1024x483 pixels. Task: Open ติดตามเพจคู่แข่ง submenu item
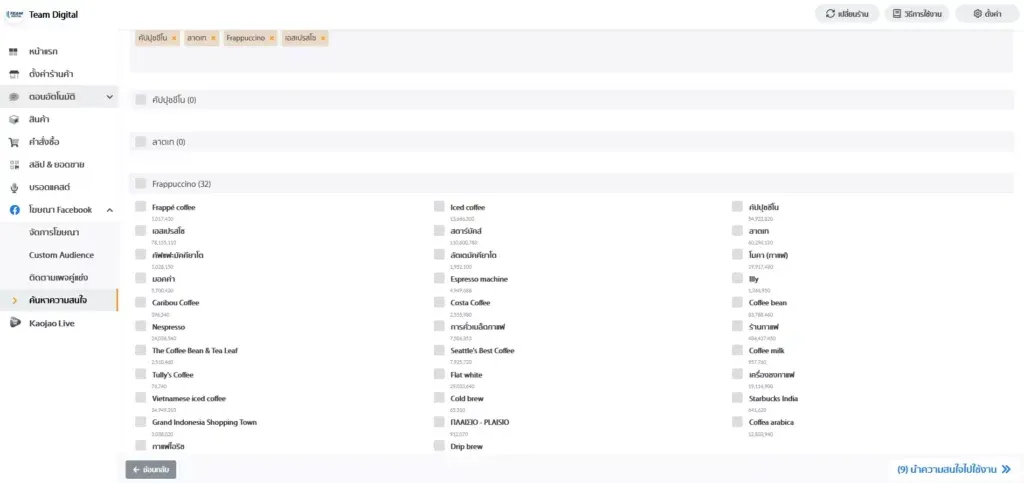coord(58,278)
